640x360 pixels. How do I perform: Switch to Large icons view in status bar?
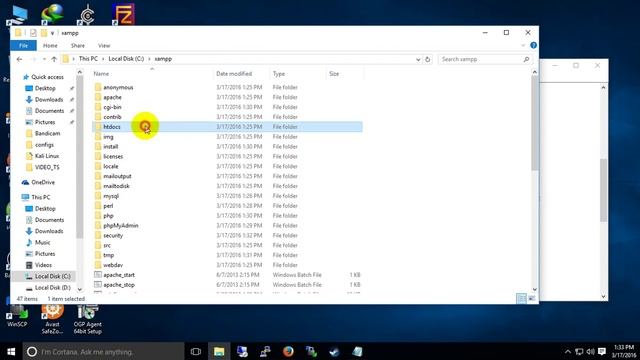pyautogui.click(x=532, y=299)
